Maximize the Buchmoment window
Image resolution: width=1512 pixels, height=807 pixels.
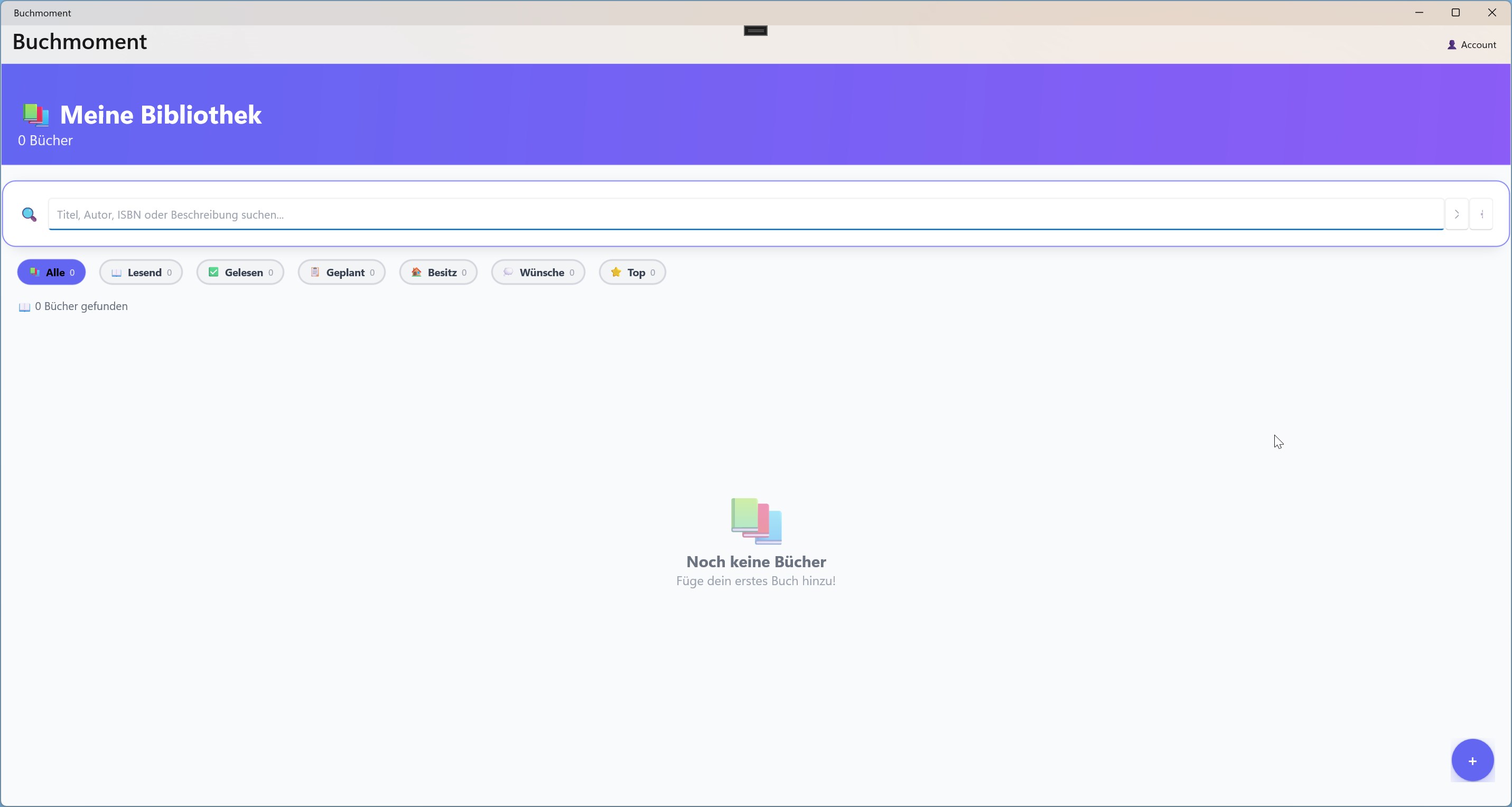[1455, 12]
